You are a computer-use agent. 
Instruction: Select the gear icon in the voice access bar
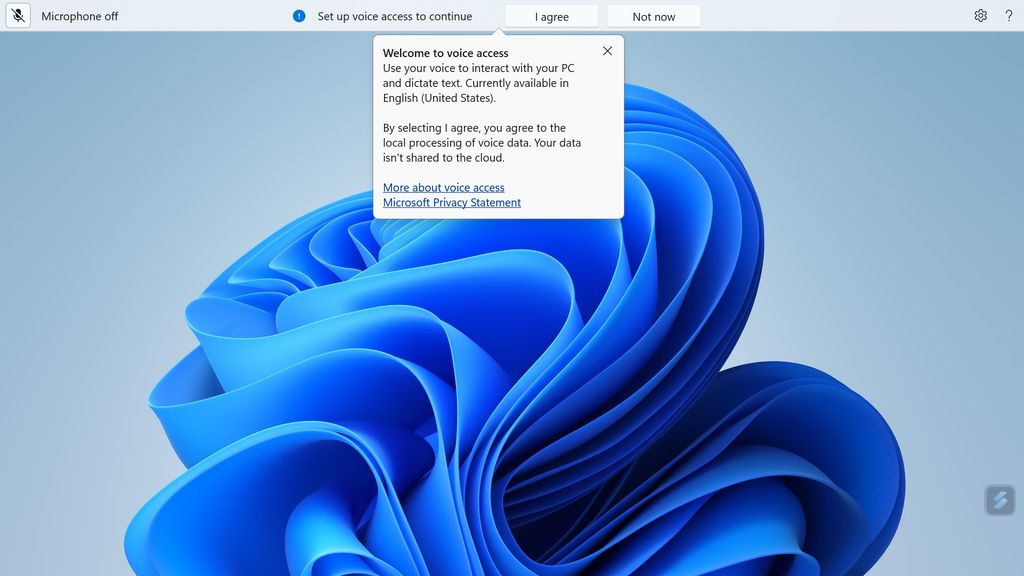981,15
